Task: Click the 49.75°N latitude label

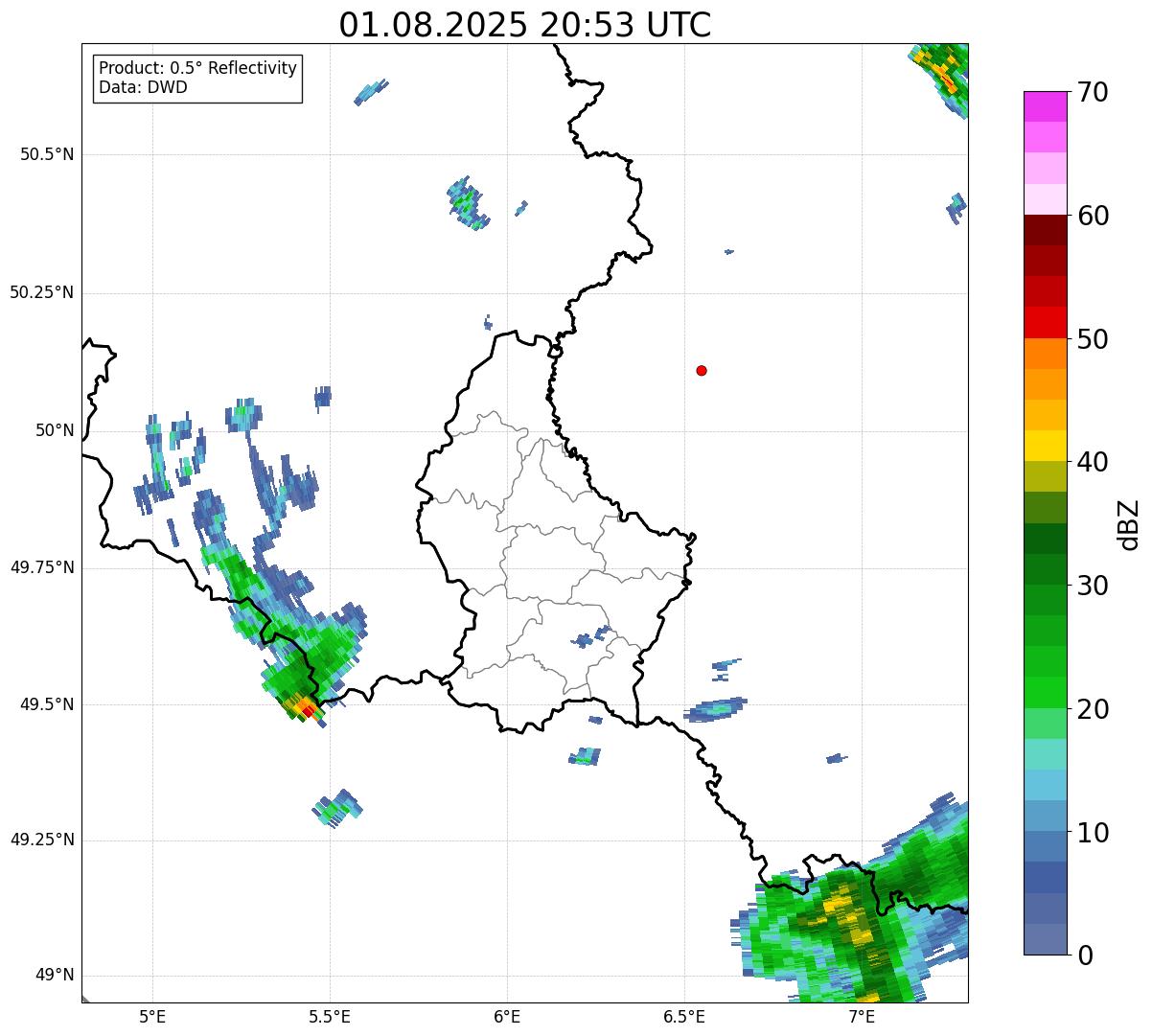Action: [x=42, y=567]
